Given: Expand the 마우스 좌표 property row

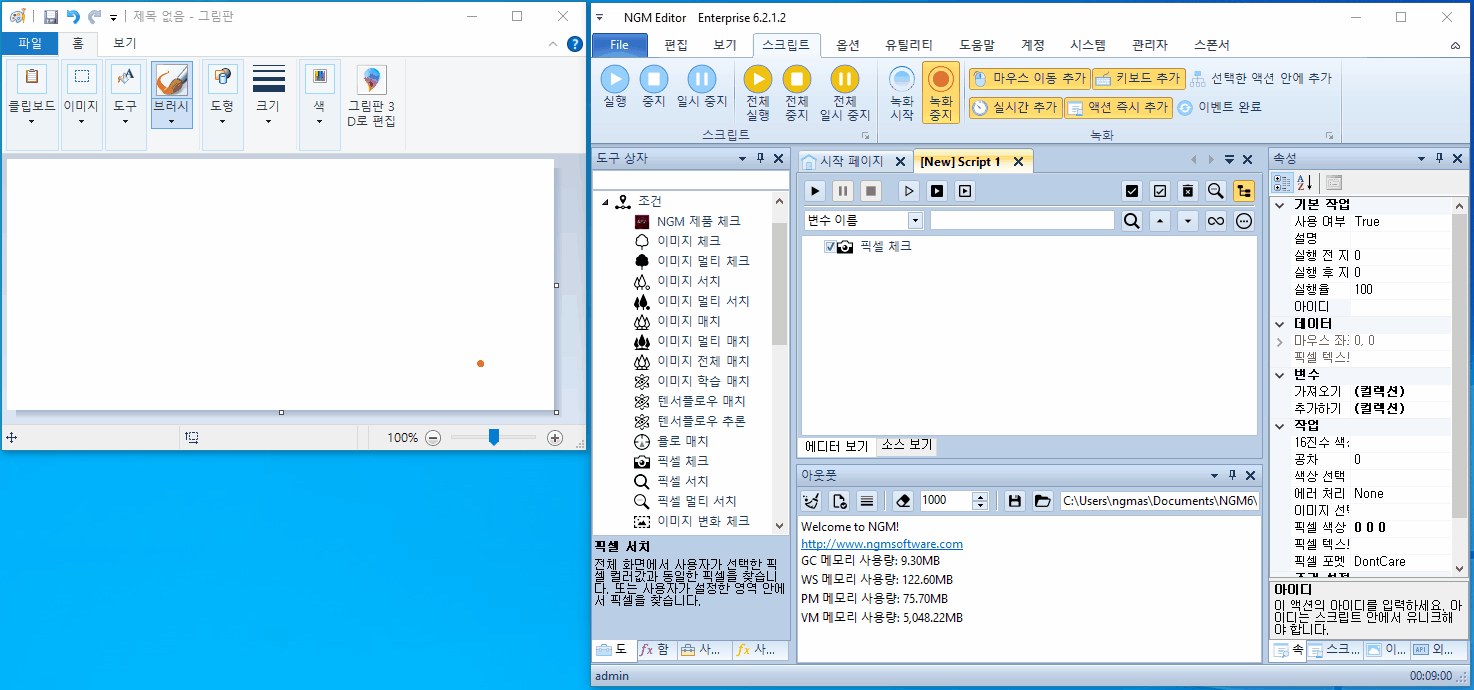Looking at the screenshot, I should [1280, 341].
